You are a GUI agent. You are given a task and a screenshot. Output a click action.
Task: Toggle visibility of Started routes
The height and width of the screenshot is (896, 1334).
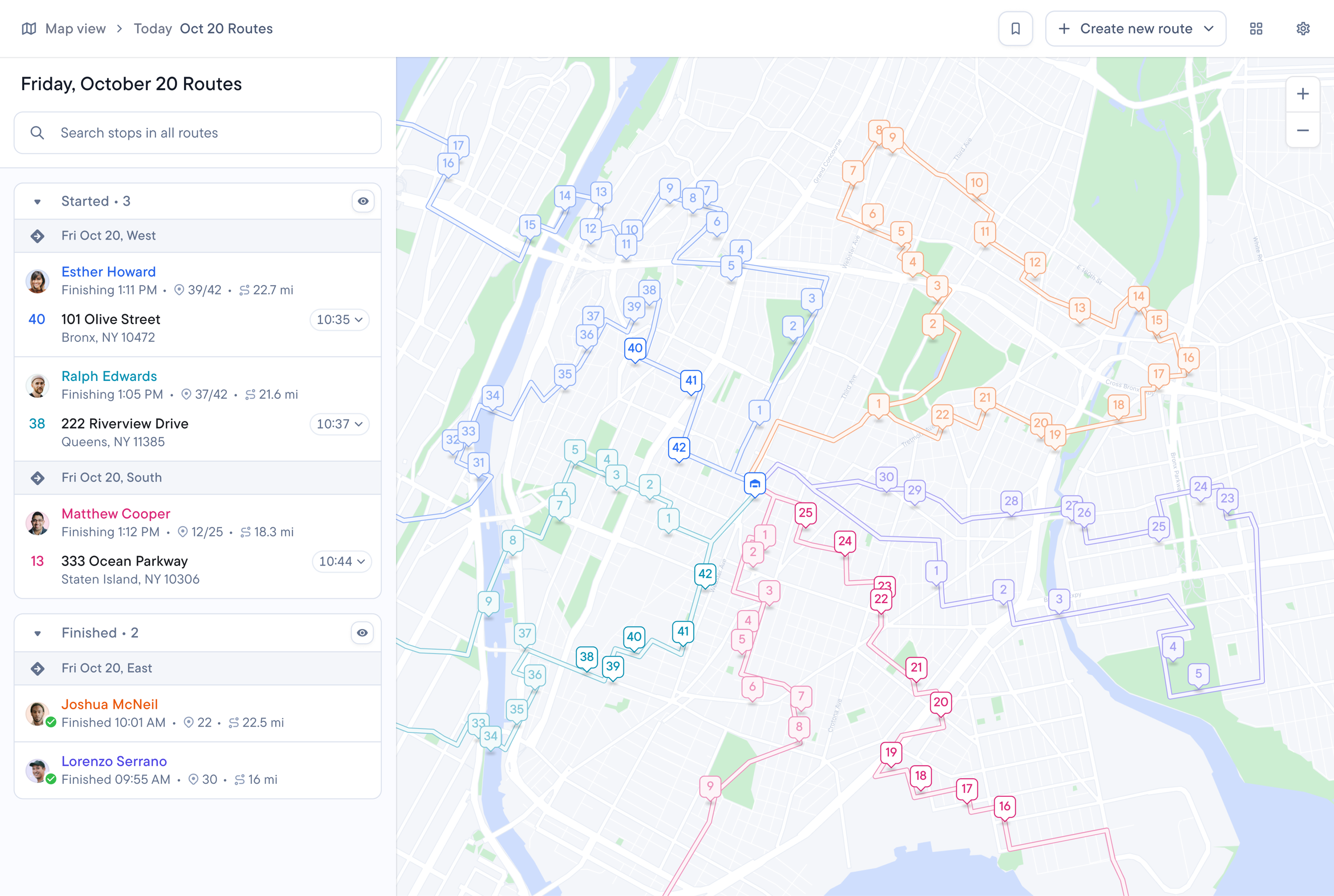(x=363, y=201)
